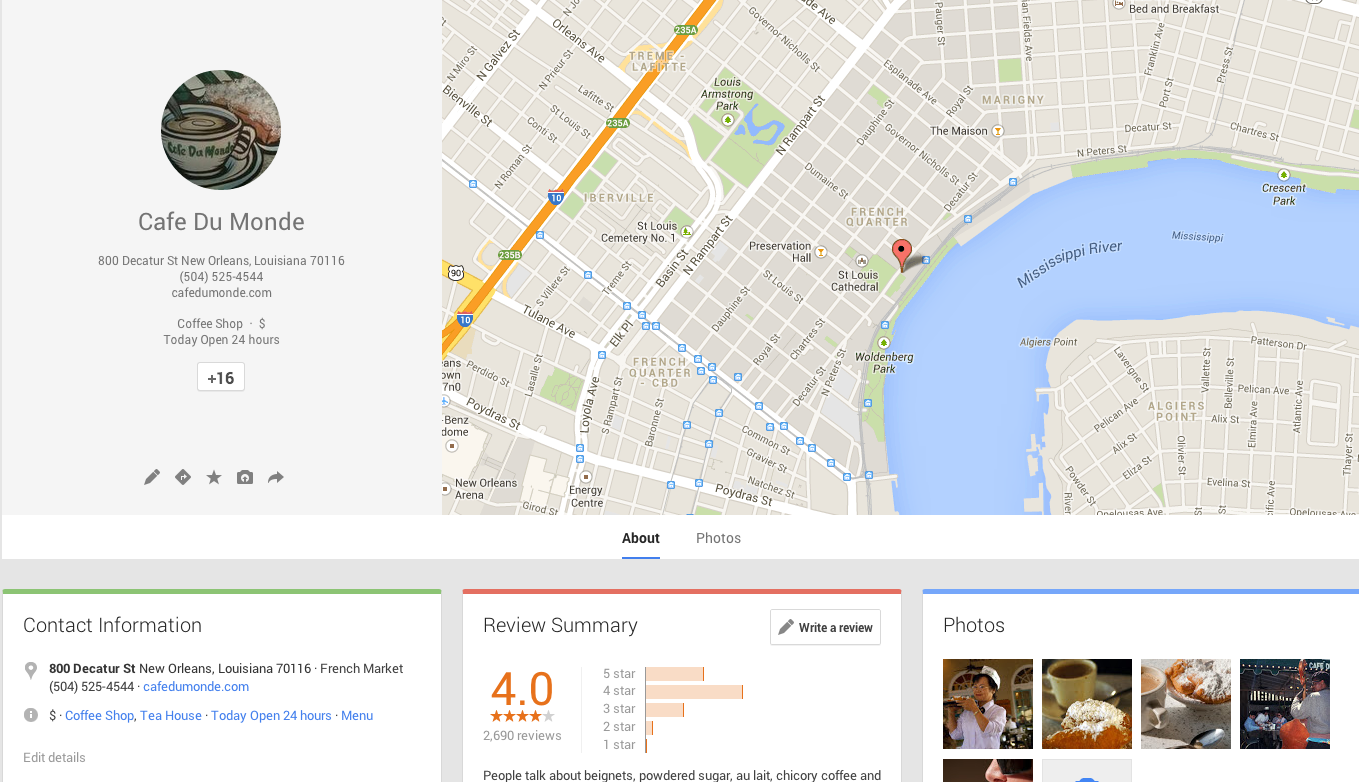This screenshot has width=1359, height=782.
Task: Open the chef photo thumbnail
Action: tap(988, 703)
